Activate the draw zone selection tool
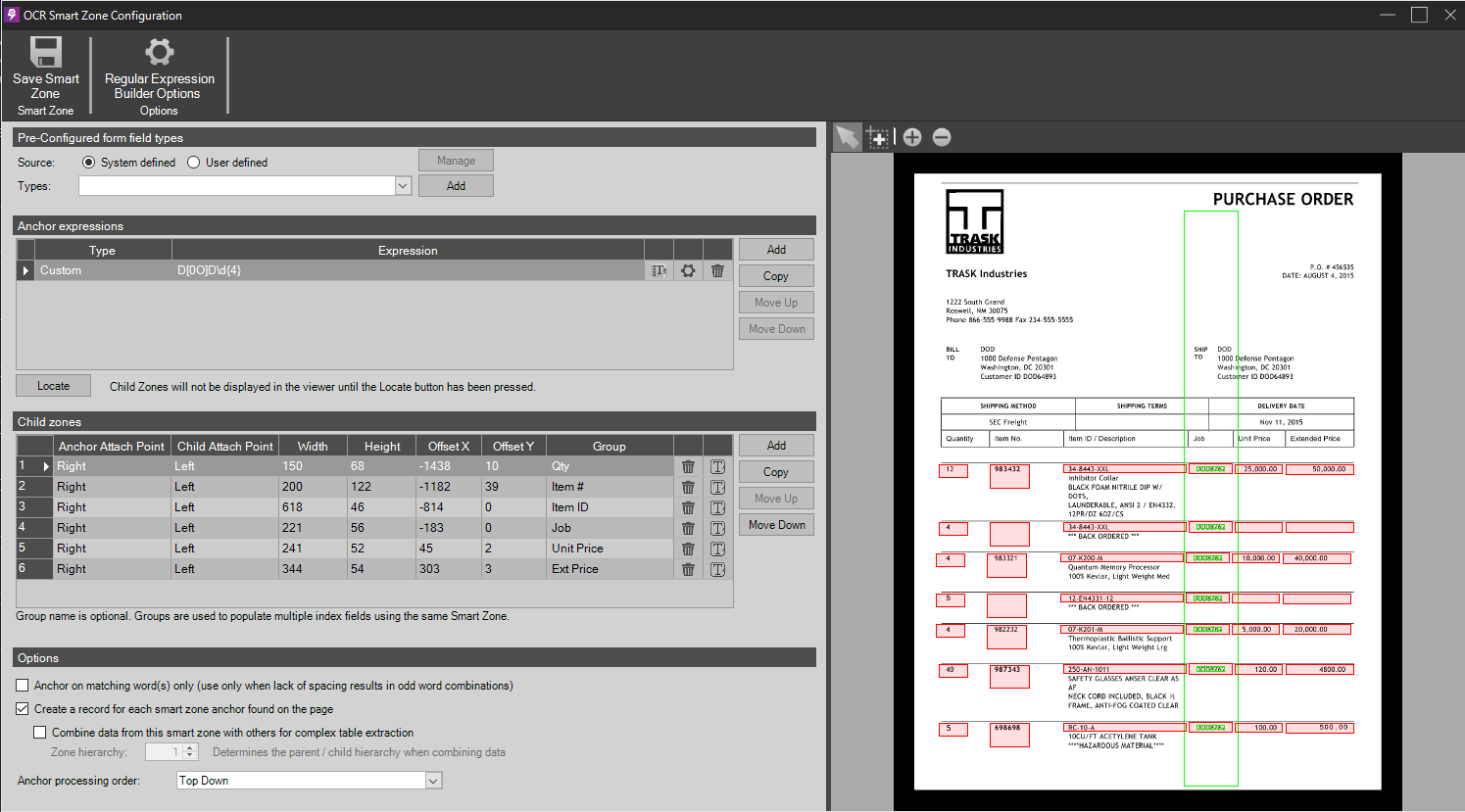This screenshot has width=1465, height=812. [878, 137]
